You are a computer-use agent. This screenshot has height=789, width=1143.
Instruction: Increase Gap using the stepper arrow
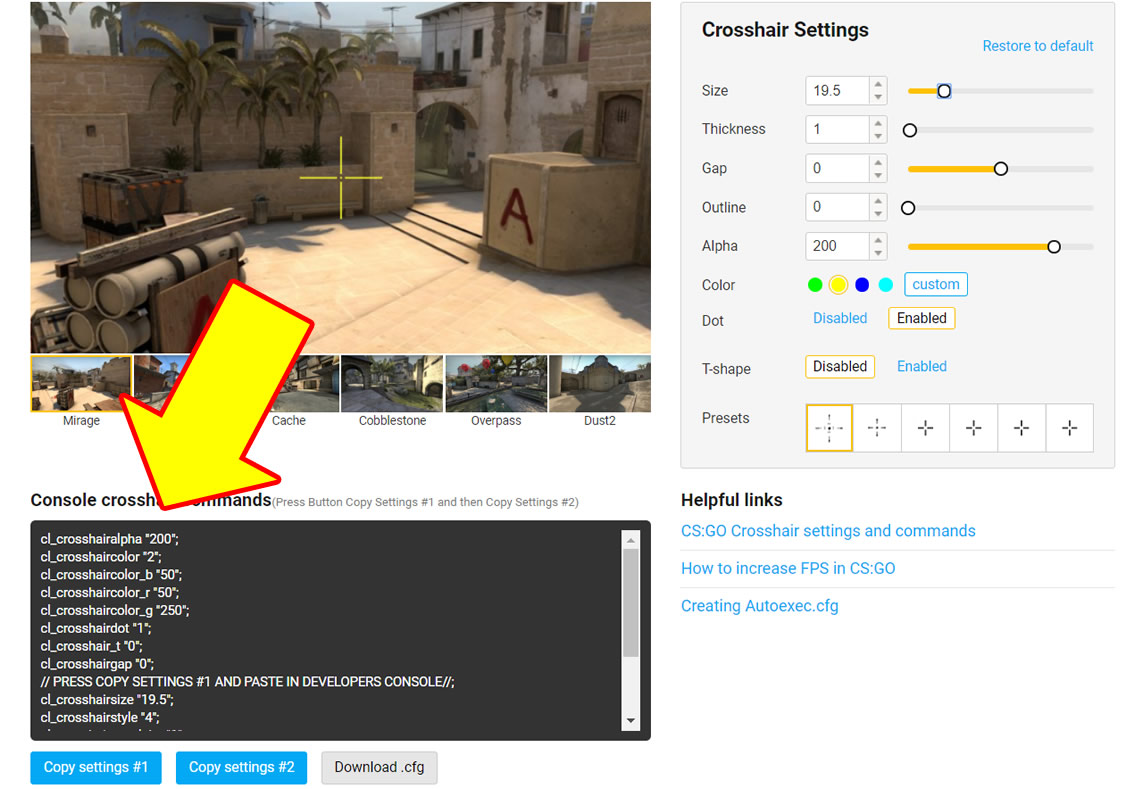click(877, 162)
